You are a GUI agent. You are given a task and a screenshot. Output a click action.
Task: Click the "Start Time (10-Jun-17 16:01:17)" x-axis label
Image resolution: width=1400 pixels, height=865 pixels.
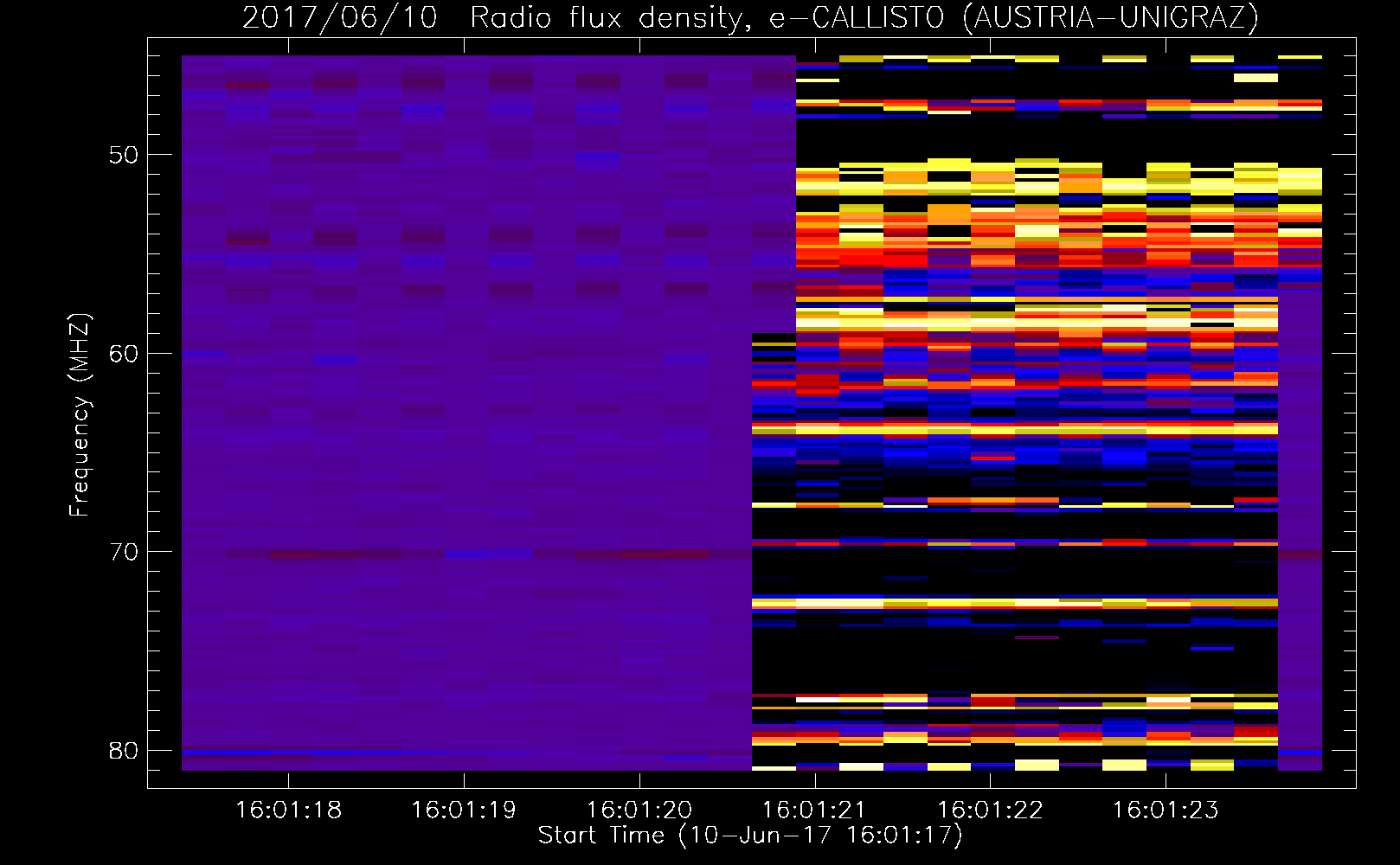(750, 836)
